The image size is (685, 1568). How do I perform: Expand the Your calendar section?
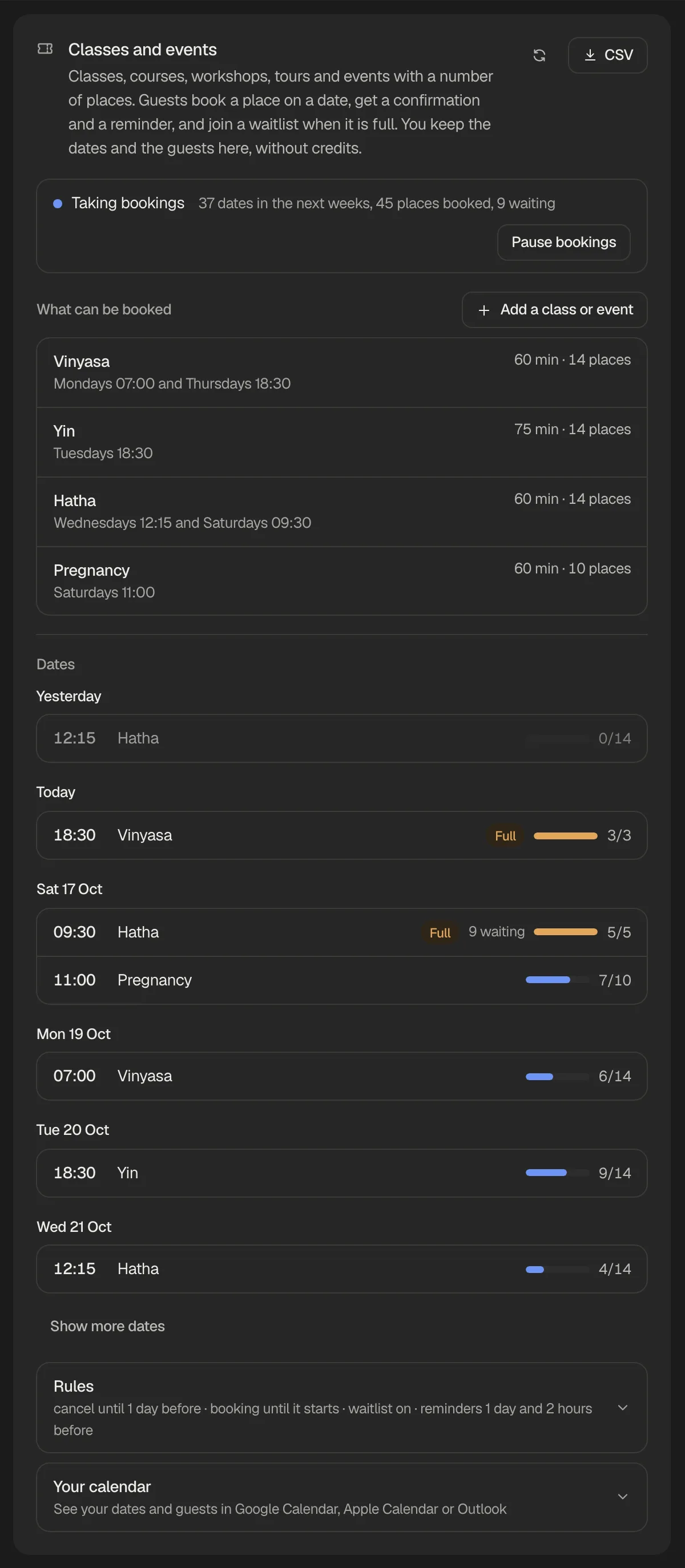(x=341, y=1497)
